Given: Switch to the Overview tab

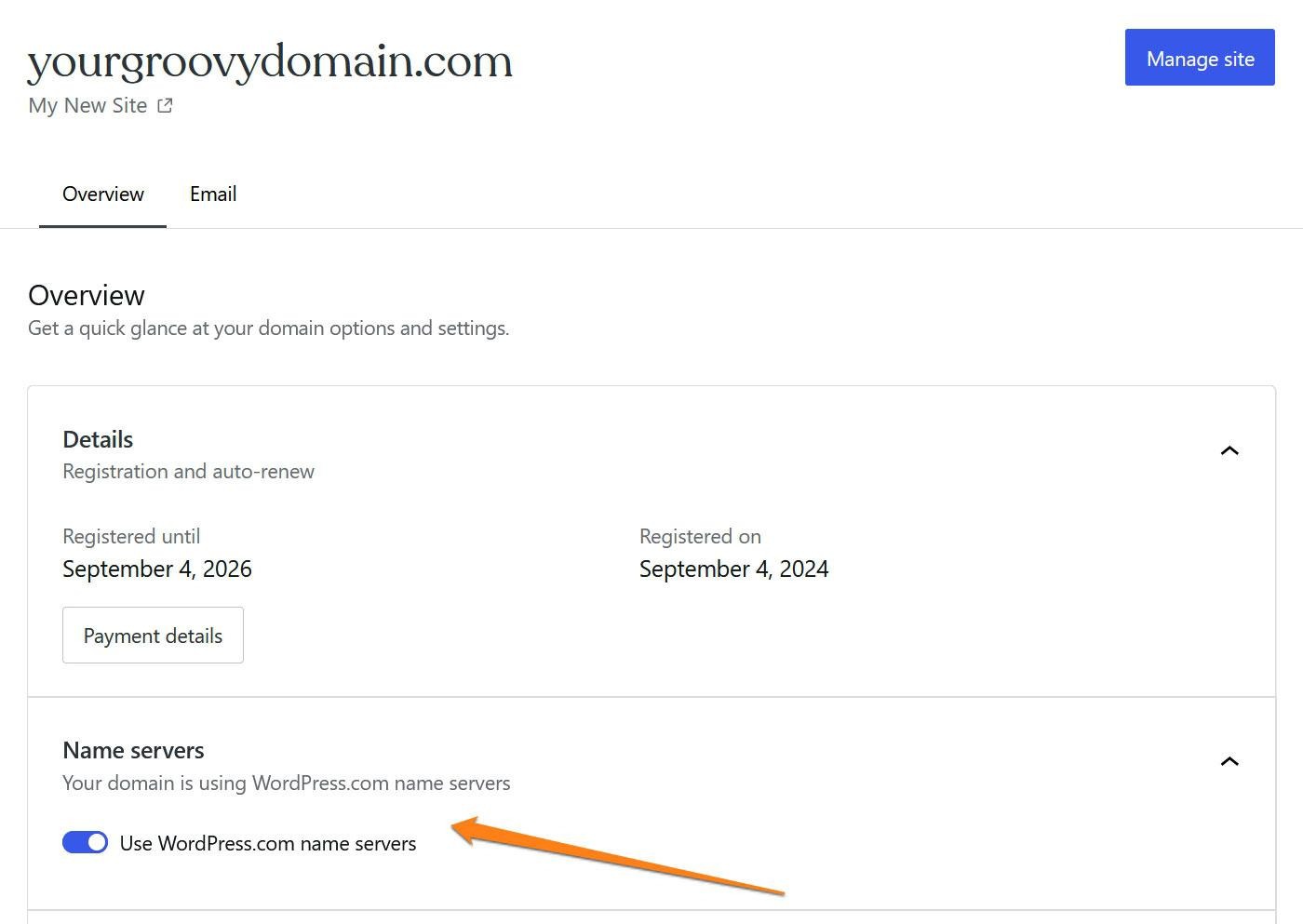Looking at the screenshot, I should tap(103, 194).
